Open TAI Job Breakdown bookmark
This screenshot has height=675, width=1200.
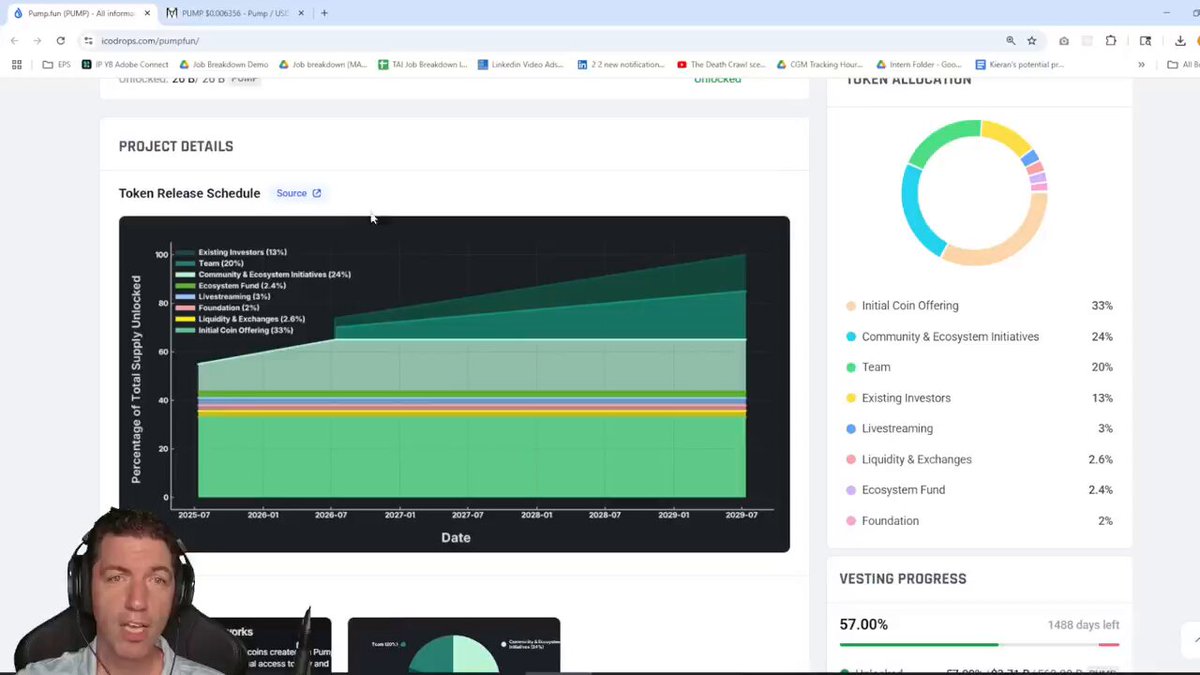(423, 64)
